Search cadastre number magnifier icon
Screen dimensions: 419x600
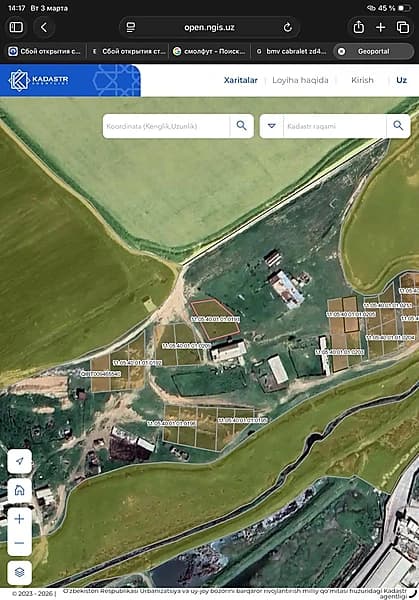pyautogui.click(x=398, y=126)
